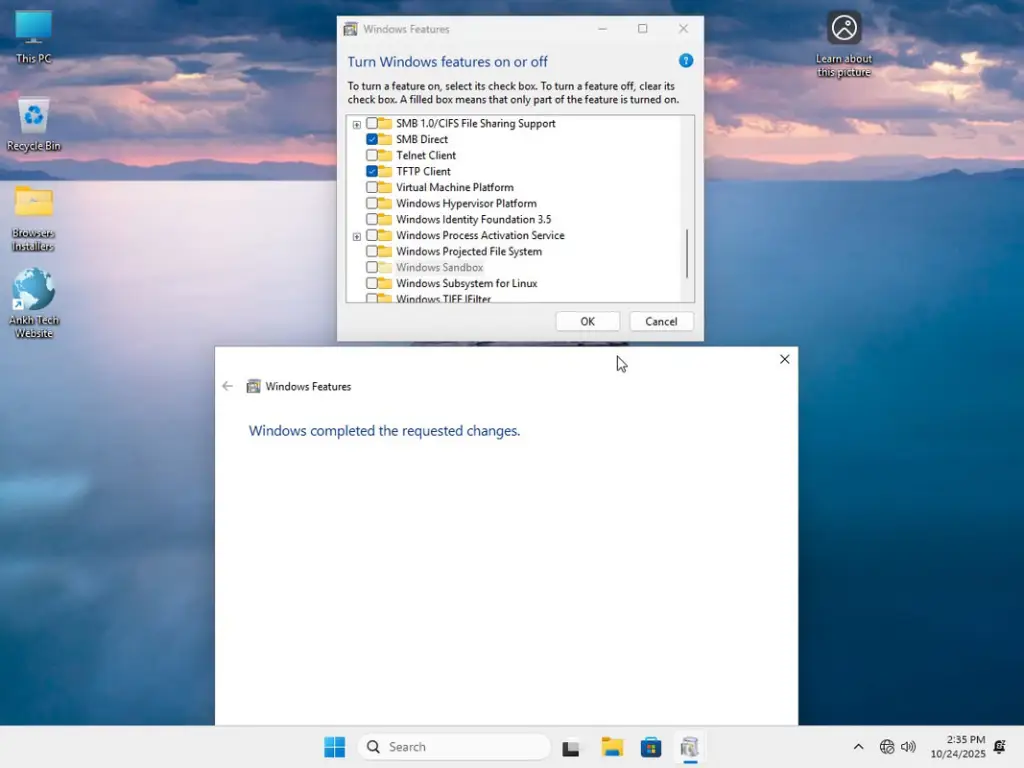Open the network icon in system tray
This screenshot has height=768, width=1024.
(886, 746)
